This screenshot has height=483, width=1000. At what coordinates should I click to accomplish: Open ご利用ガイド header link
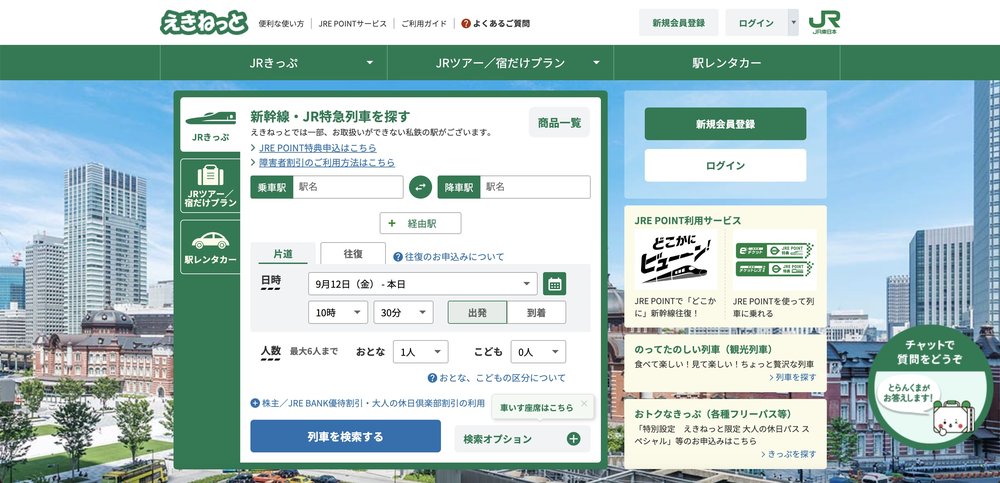point(424,24)
